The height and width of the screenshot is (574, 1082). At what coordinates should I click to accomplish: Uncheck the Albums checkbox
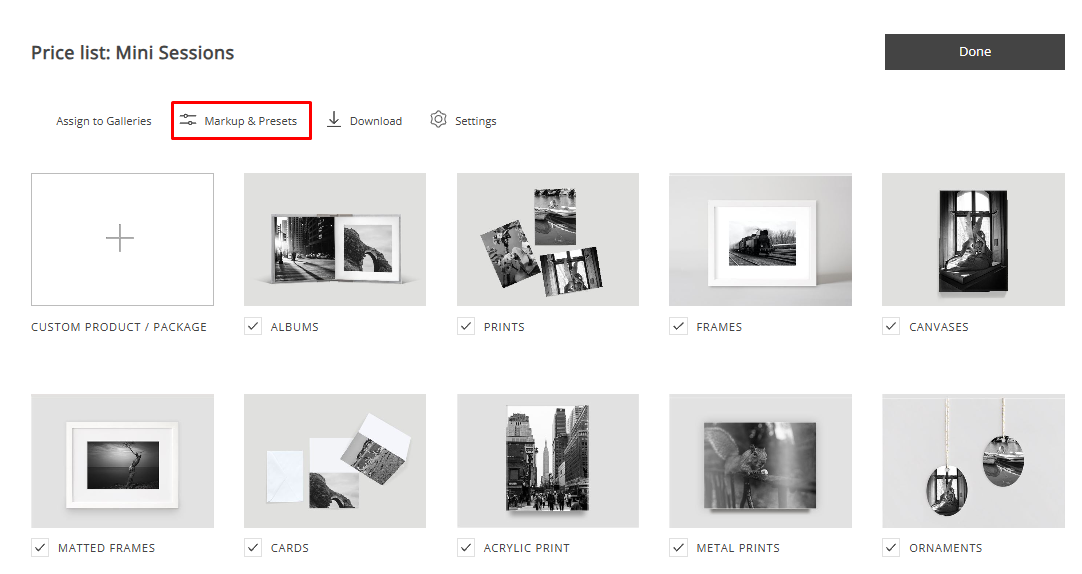[253, 326]
